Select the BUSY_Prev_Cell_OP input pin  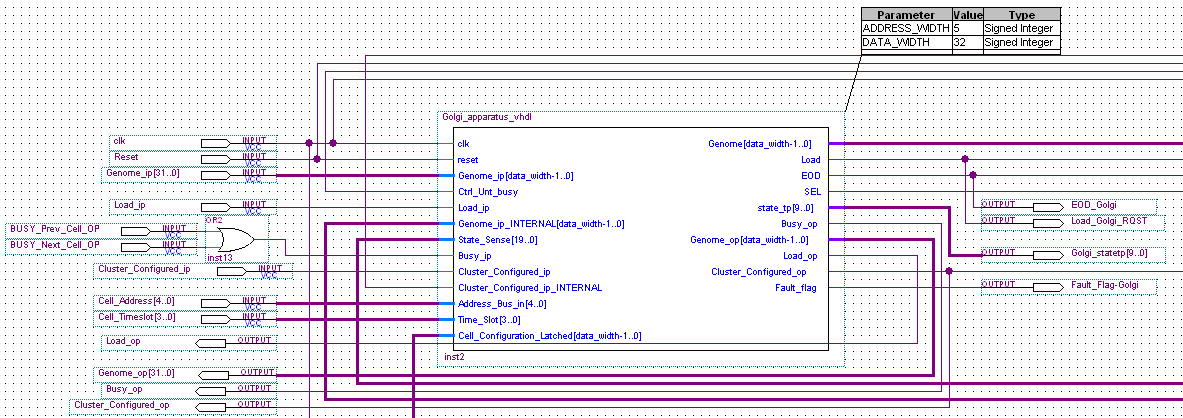[141, 231]
